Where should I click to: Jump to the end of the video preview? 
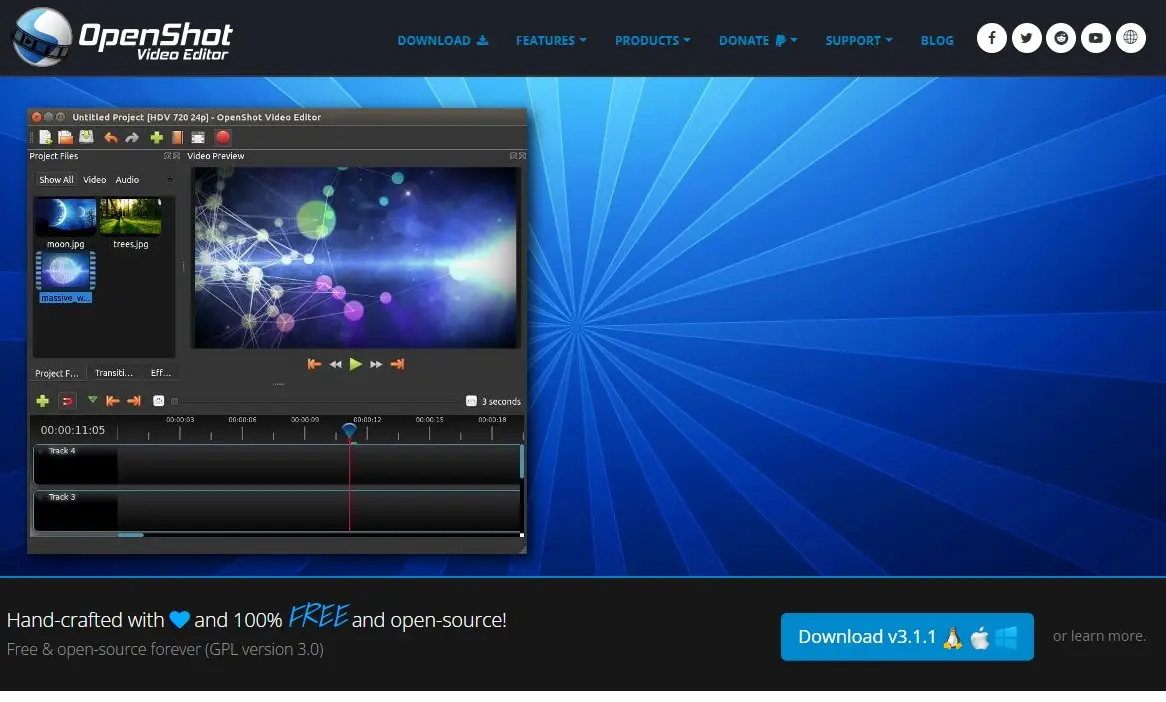click(x=397, y=364)
